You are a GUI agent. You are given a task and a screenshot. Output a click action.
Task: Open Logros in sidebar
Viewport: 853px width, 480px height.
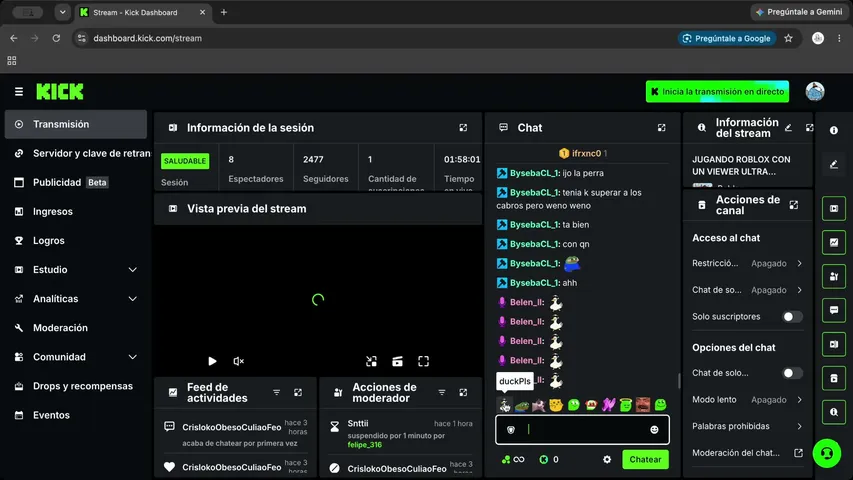point(76,241)
